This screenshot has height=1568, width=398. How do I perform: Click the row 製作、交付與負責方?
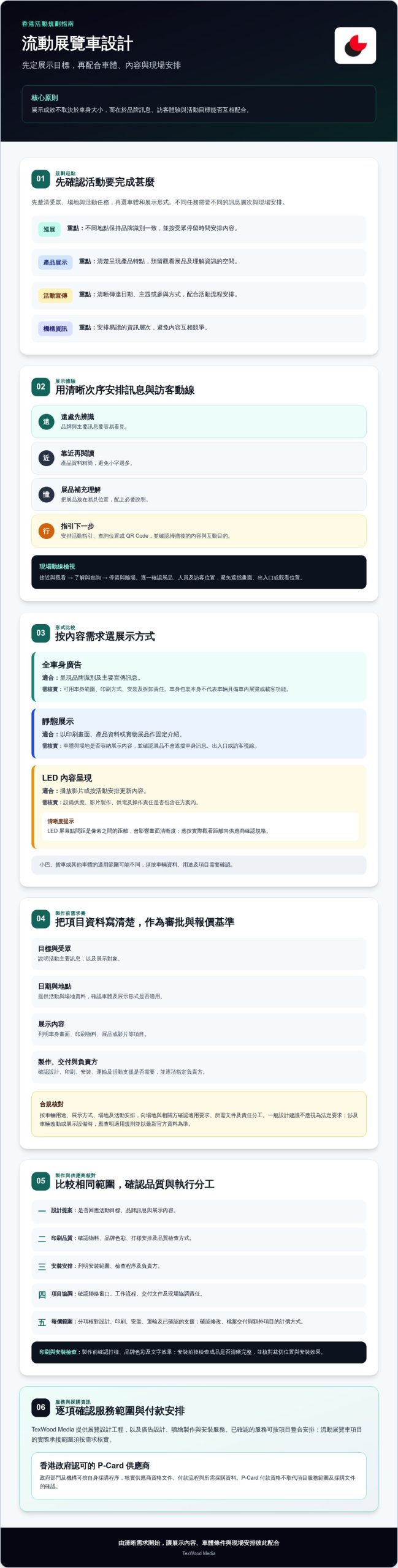click(199, 1067)
